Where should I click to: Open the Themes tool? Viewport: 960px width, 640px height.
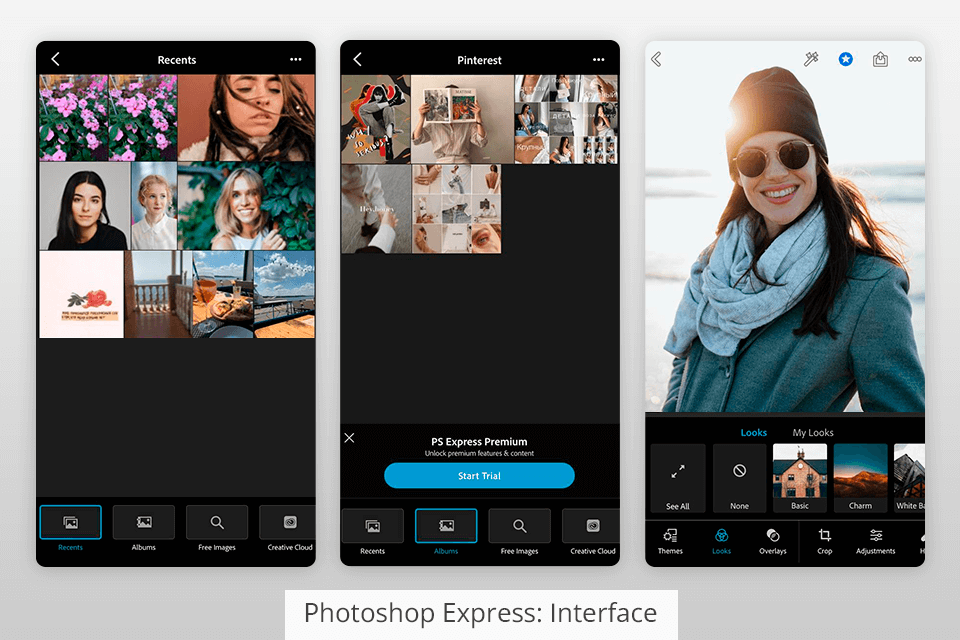point(670,541)
